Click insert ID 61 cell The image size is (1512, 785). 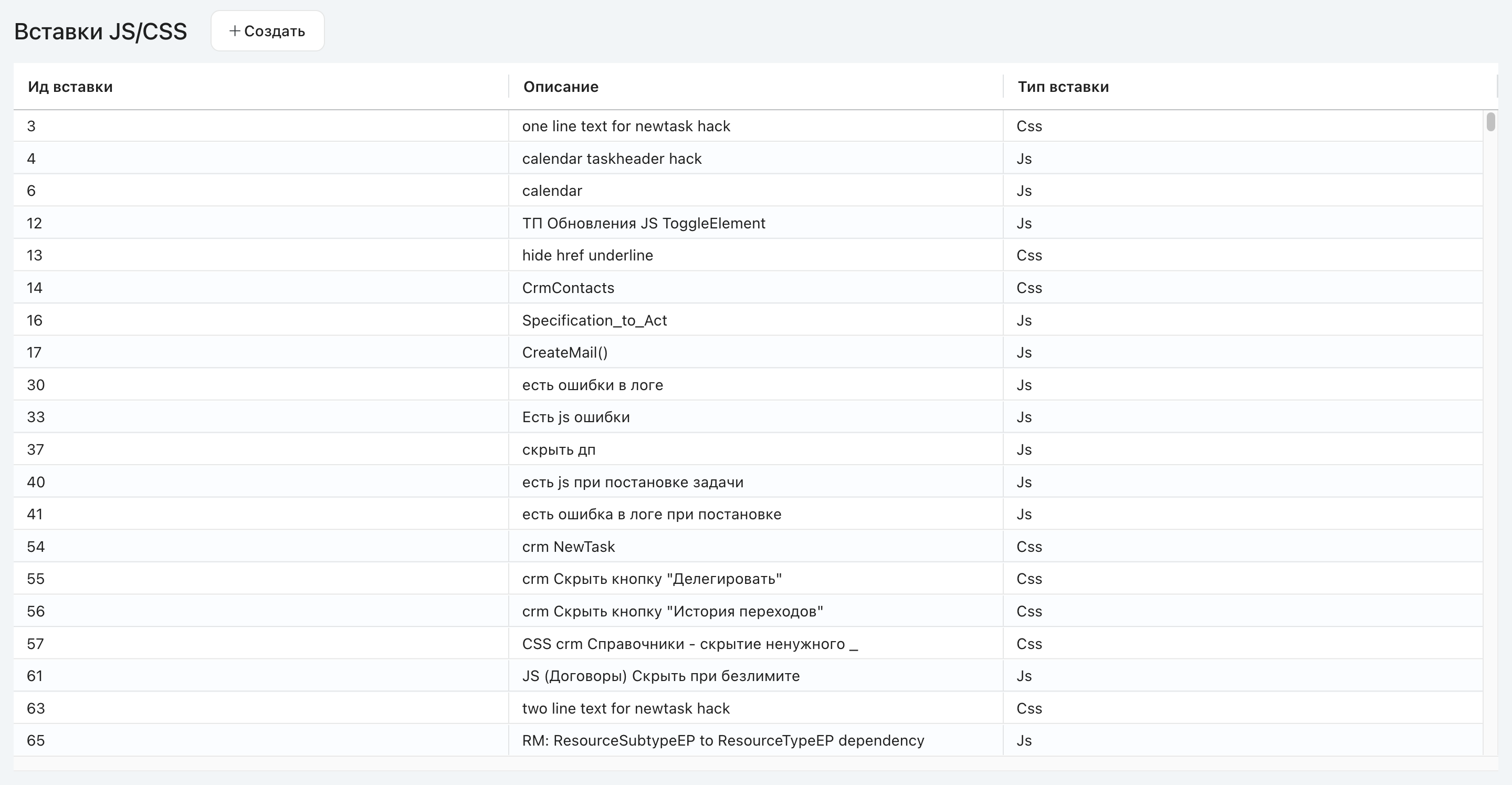[x=260, y=676]
